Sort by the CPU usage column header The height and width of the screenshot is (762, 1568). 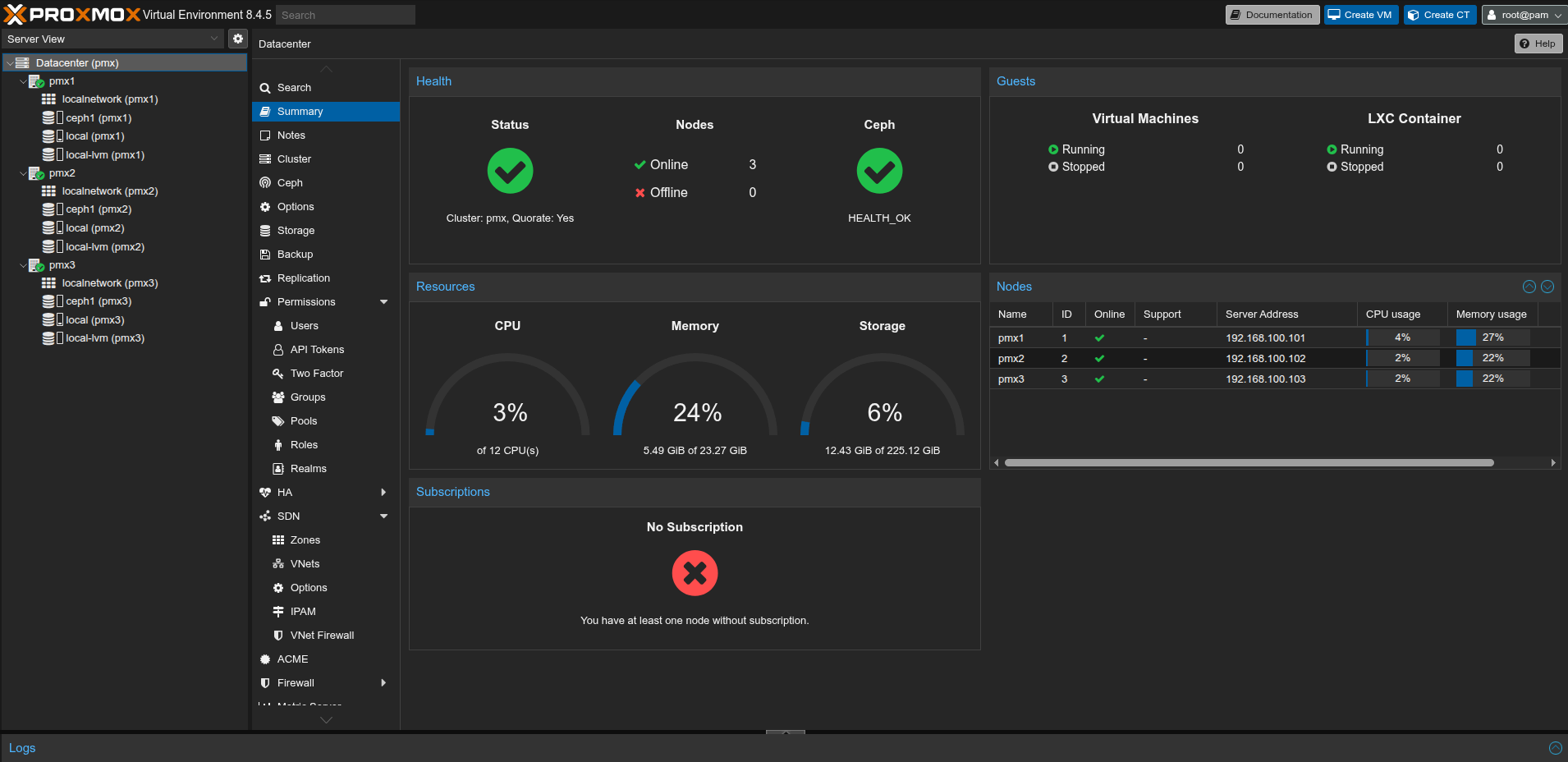point(1393,314)
